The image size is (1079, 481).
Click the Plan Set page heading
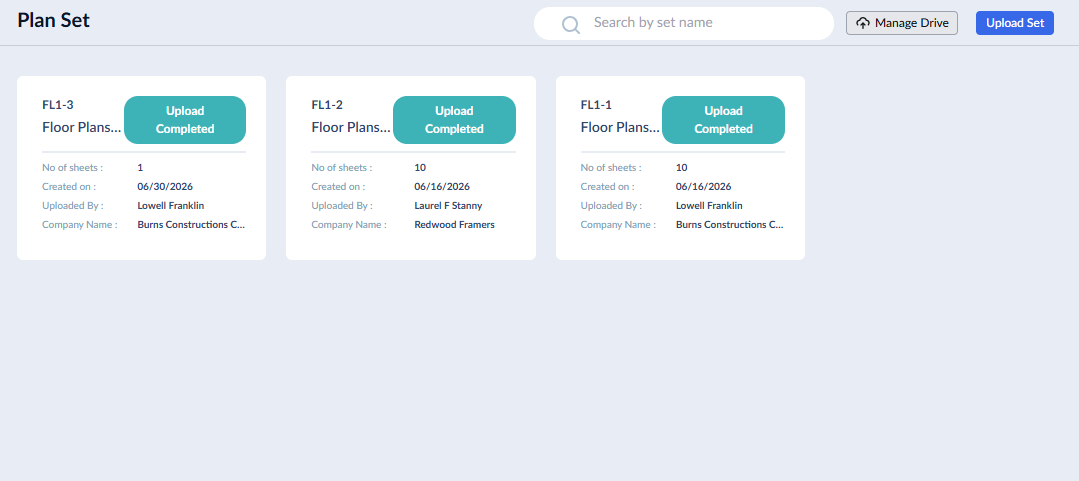[x=54, y=21]
